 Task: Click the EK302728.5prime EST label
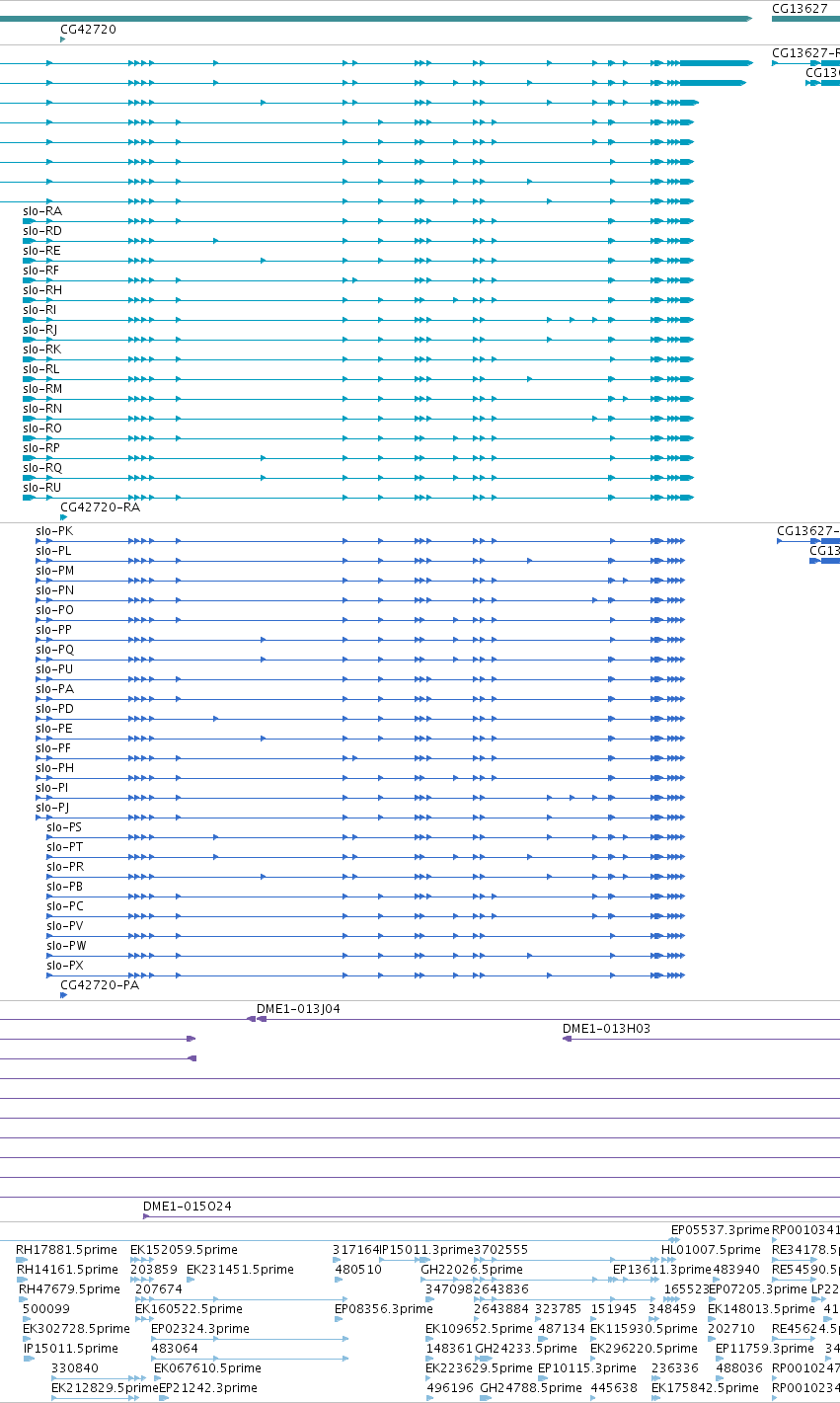click(x=76, y=1329)
